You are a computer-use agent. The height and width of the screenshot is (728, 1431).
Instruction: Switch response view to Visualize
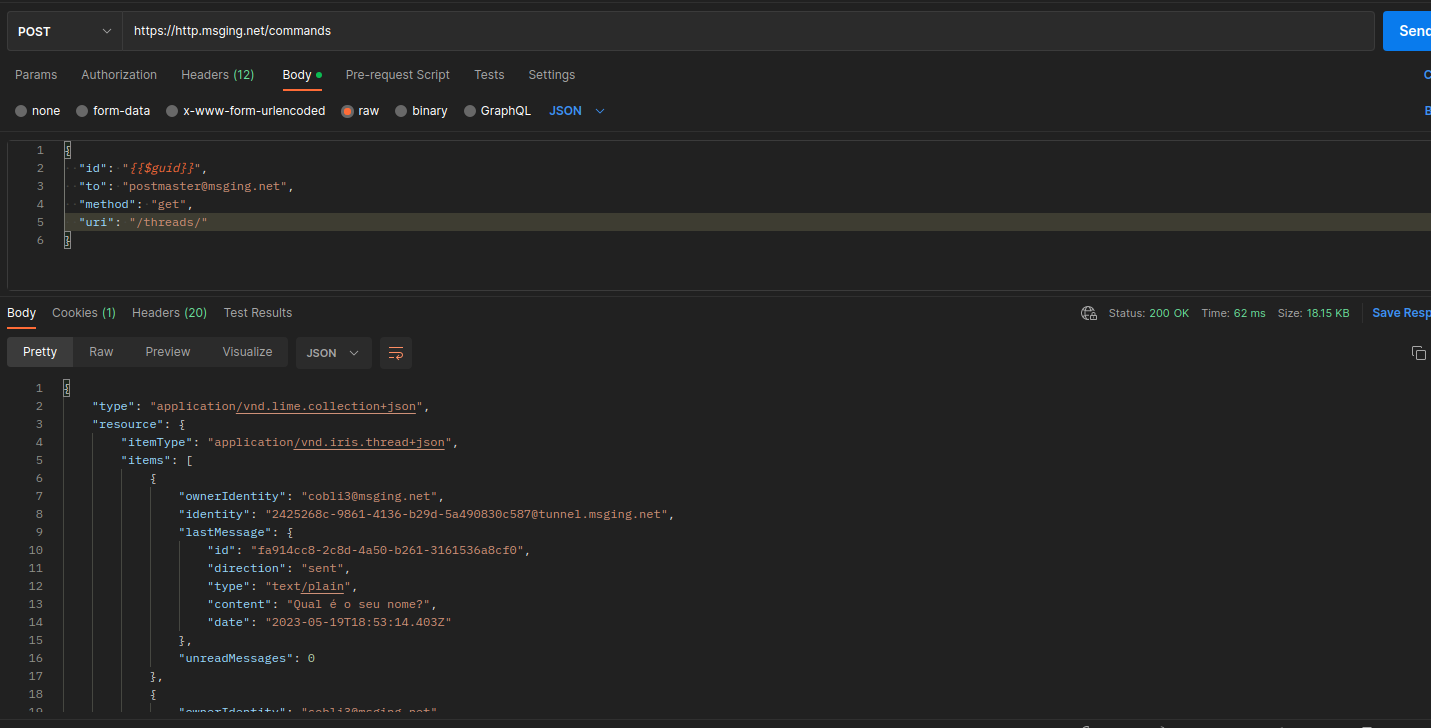247,352
